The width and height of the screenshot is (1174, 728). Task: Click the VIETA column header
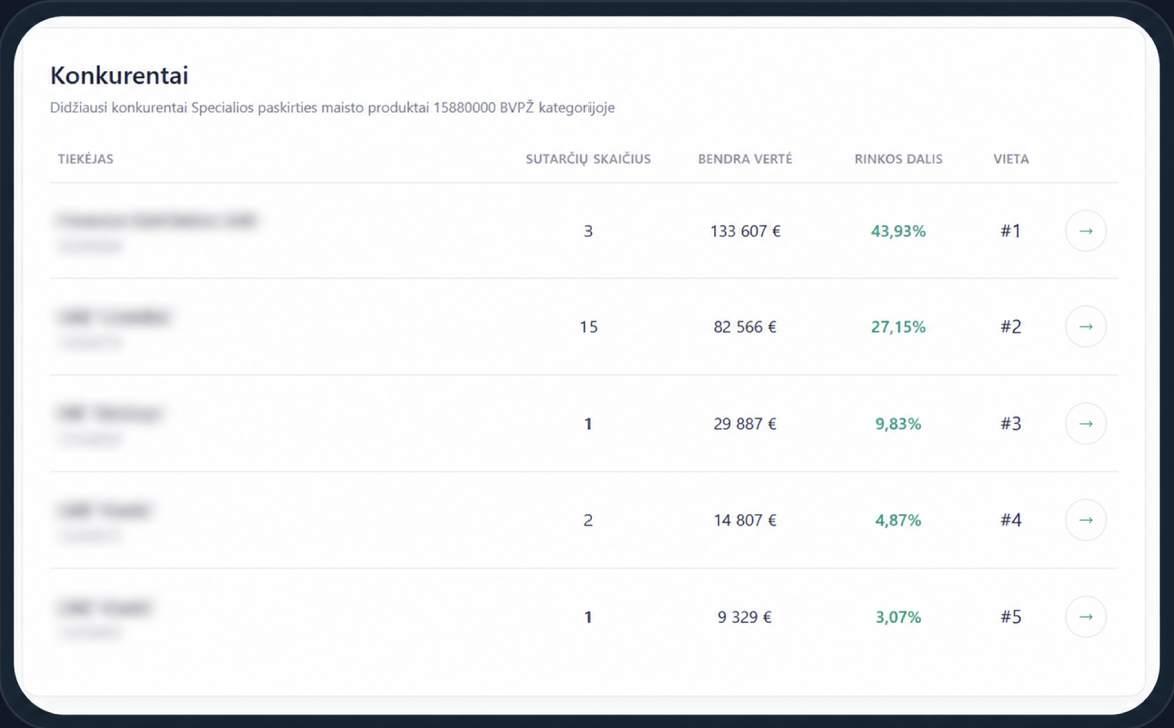(x=1011, y=159)
